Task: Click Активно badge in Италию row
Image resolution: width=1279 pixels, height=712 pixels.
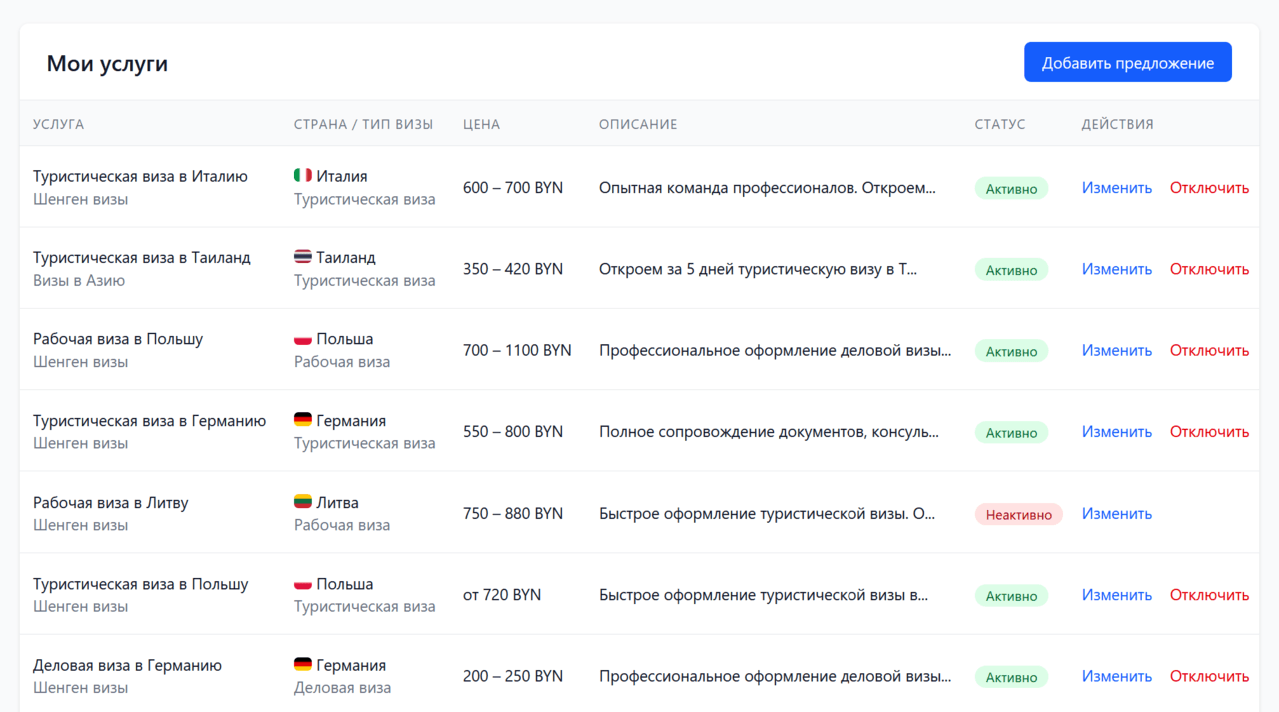Action: click(x=1011, y=188)
